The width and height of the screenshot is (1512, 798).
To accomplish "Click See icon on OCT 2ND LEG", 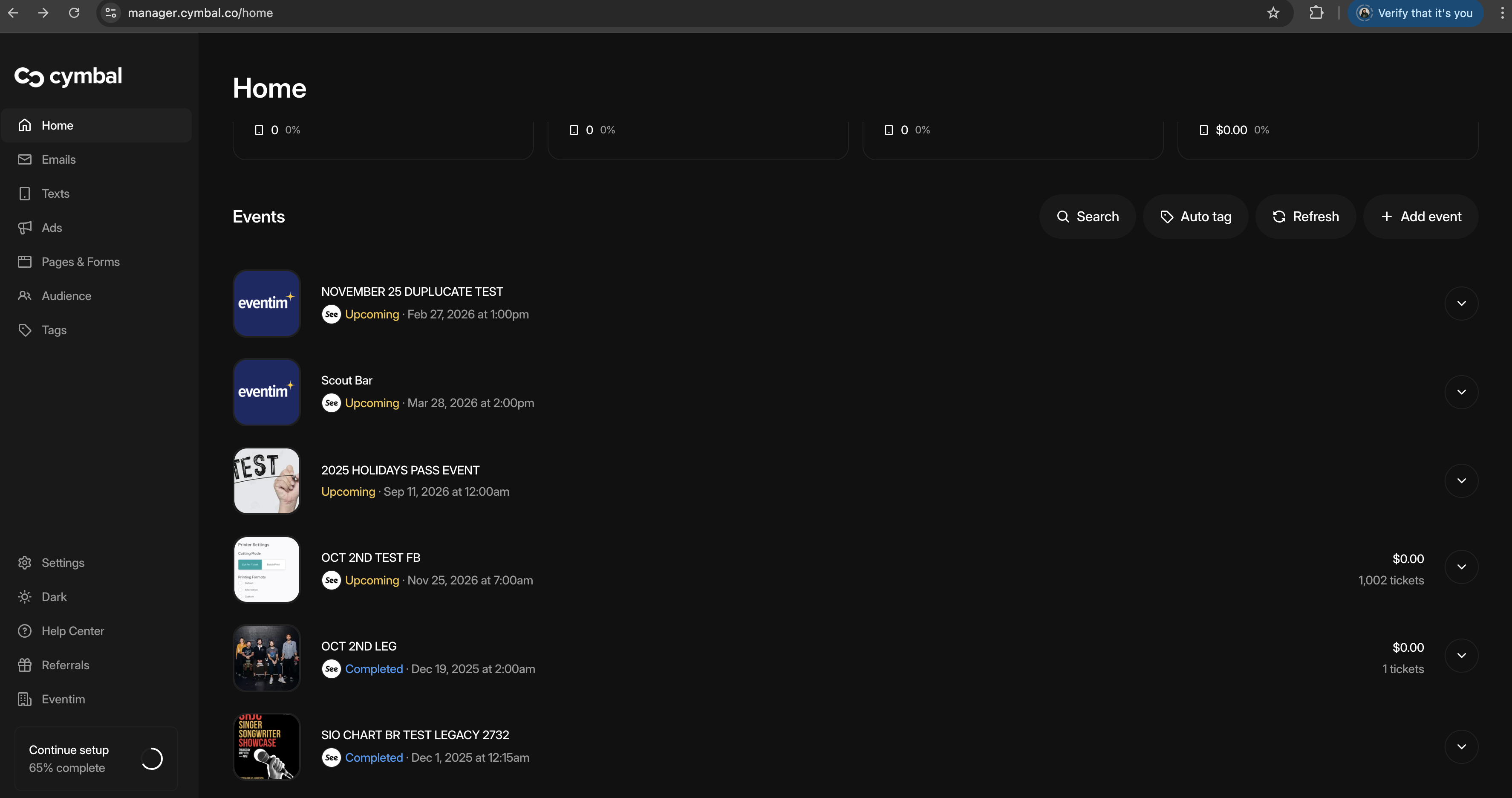I will coord(331,669).
